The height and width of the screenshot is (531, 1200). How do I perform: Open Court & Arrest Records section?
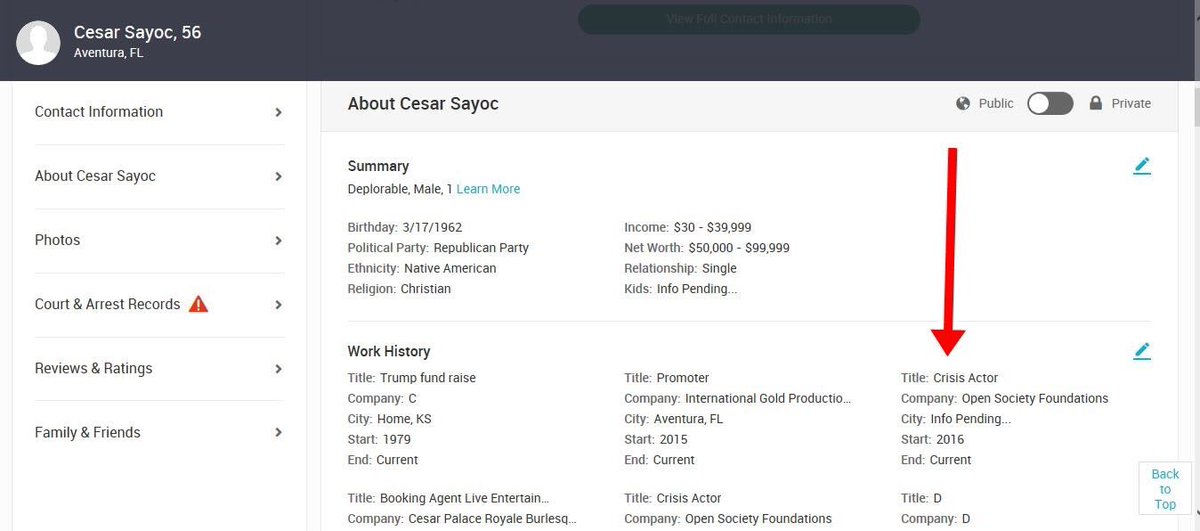(x=107, y=304)
